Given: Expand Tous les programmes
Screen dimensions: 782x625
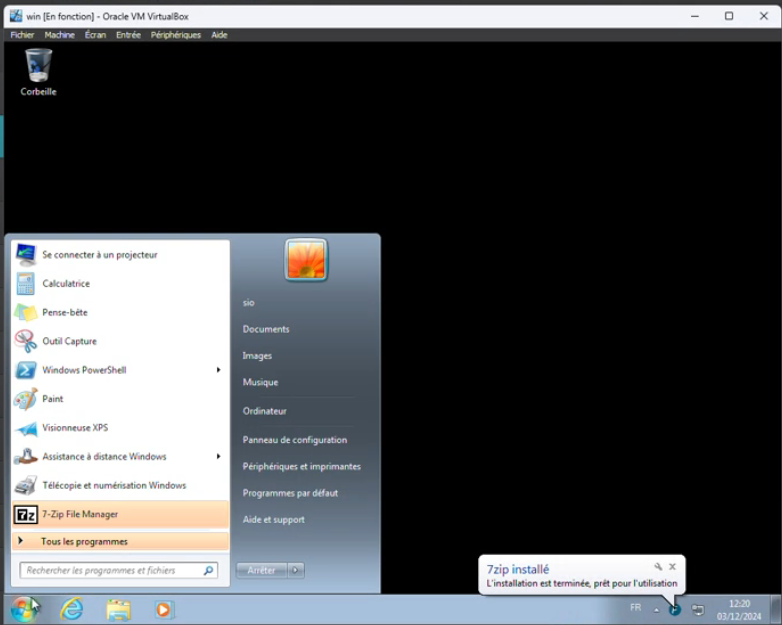Looking at the screenshot, I should [x=120, y=541].
